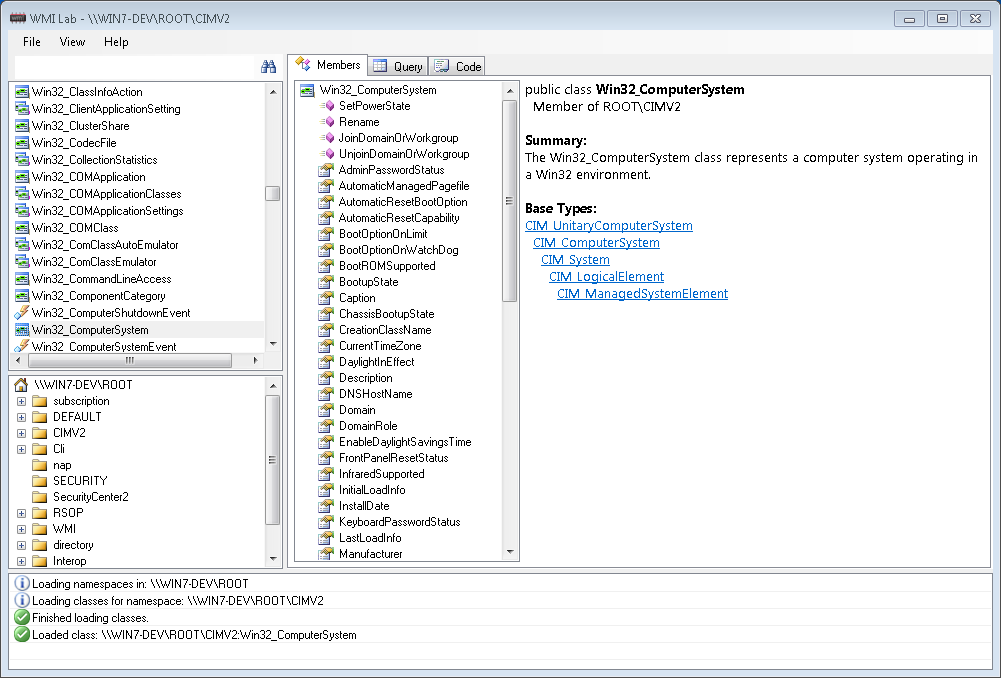Open the CIM_ComputerSystem base type link
Screen dimensions: 1001x678
(596, 243)
